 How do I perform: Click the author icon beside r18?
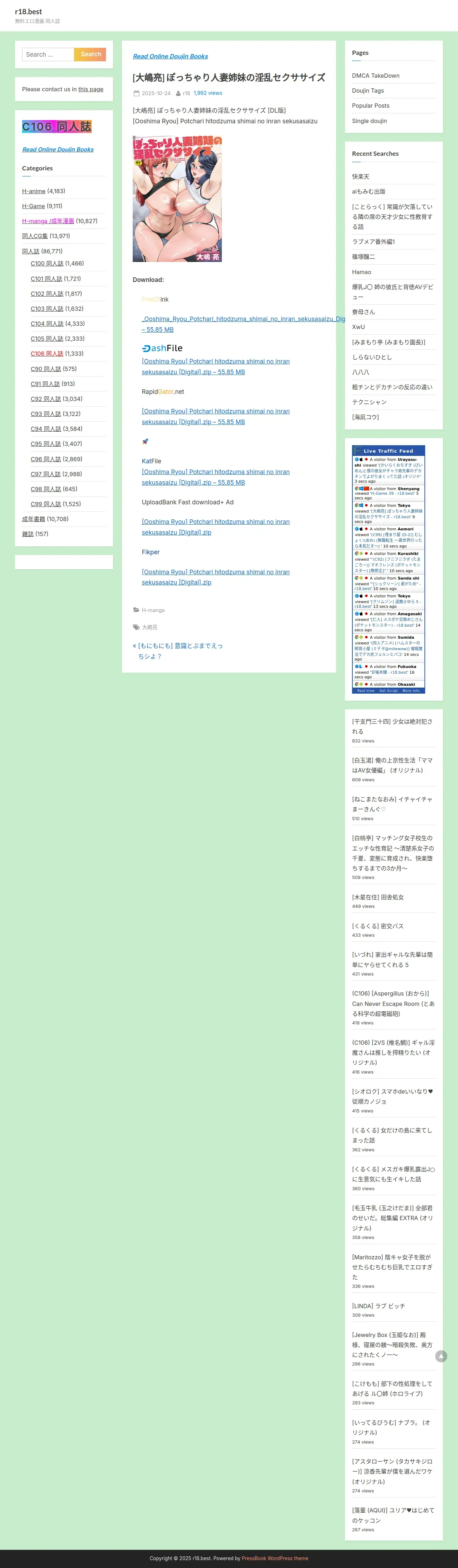pyautogui.click(x=178, y=93)
